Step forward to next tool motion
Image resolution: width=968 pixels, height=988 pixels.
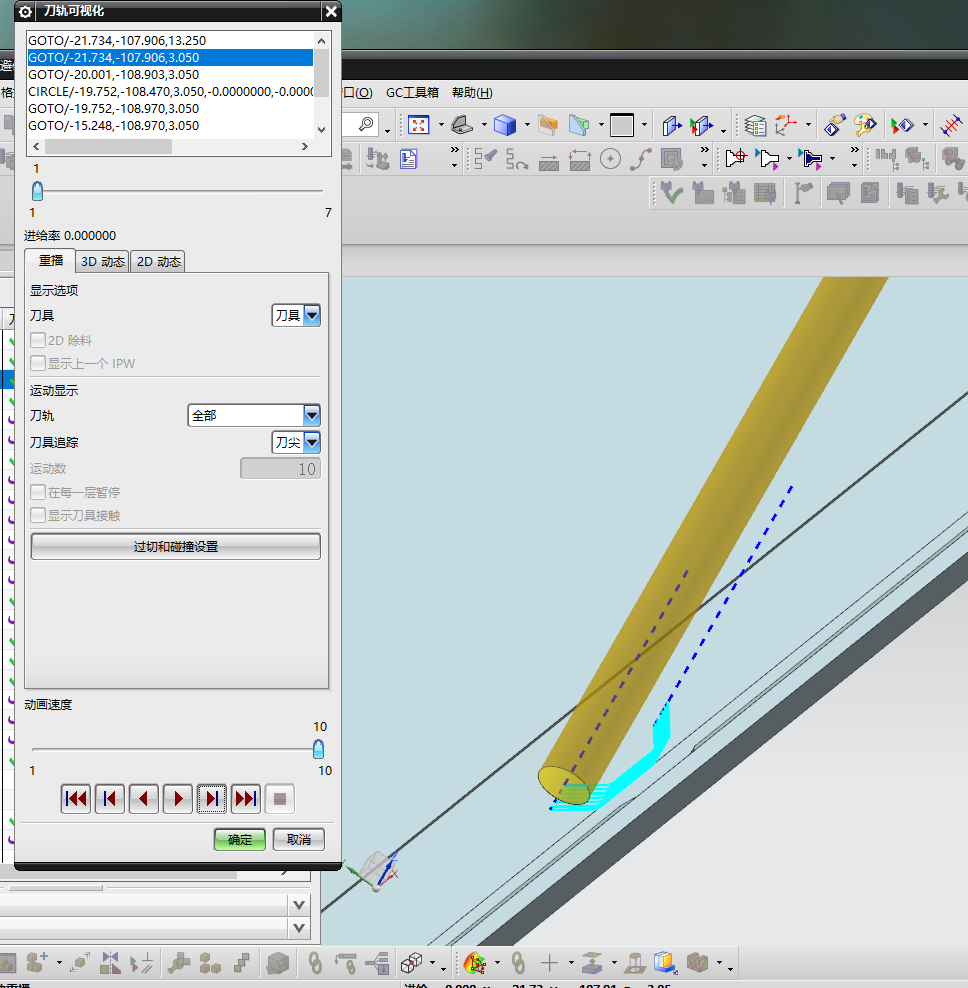(212, 799)
